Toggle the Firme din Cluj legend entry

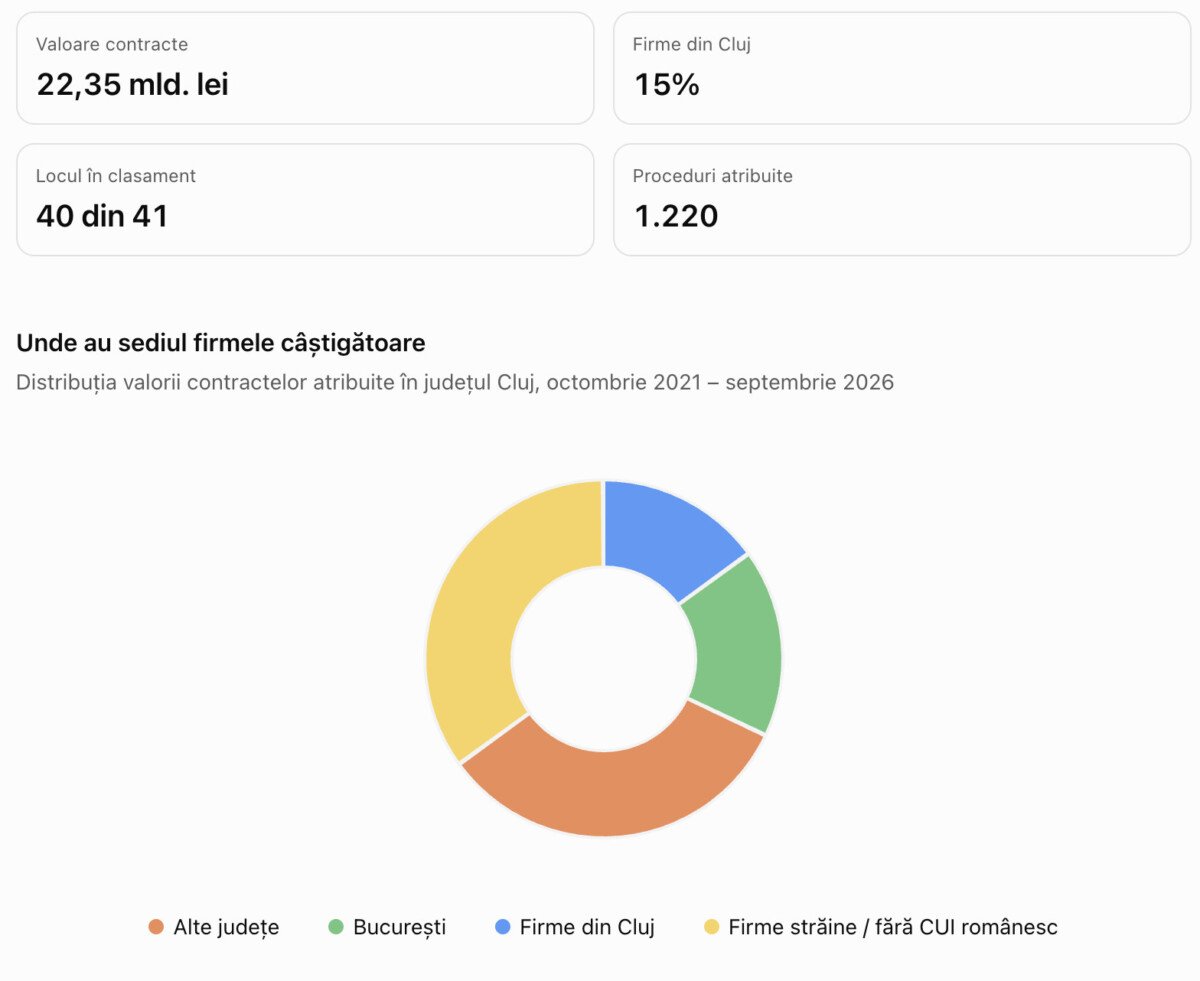pos(575,927)
